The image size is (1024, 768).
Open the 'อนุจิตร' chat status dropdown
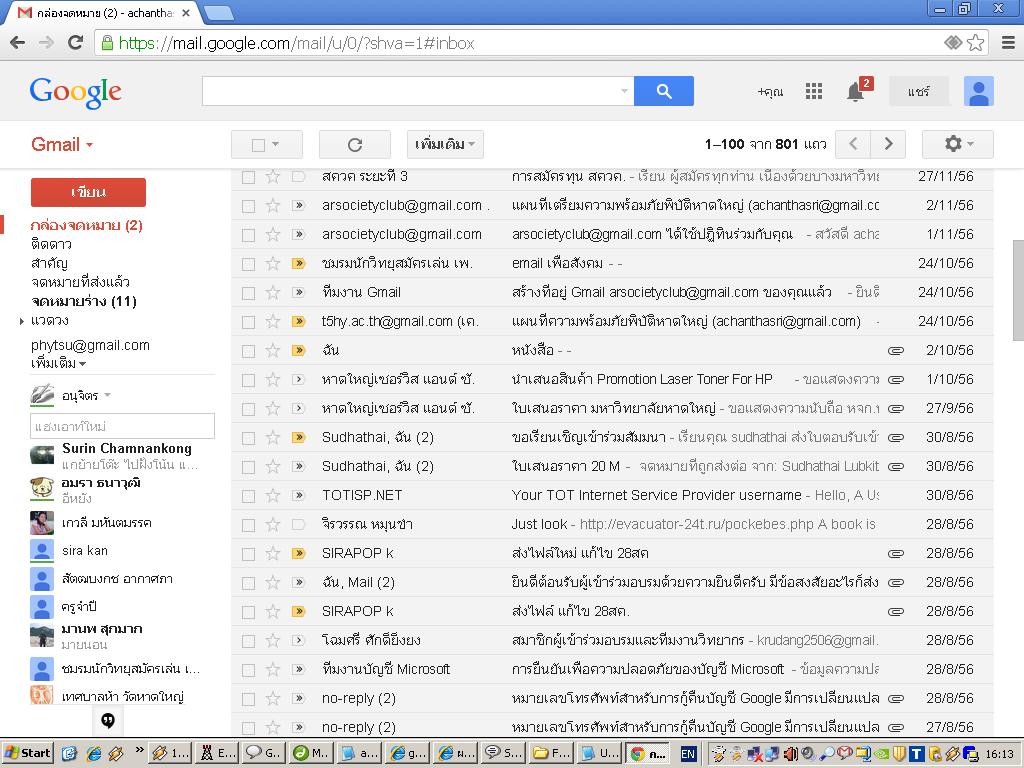tap(107, 395)
